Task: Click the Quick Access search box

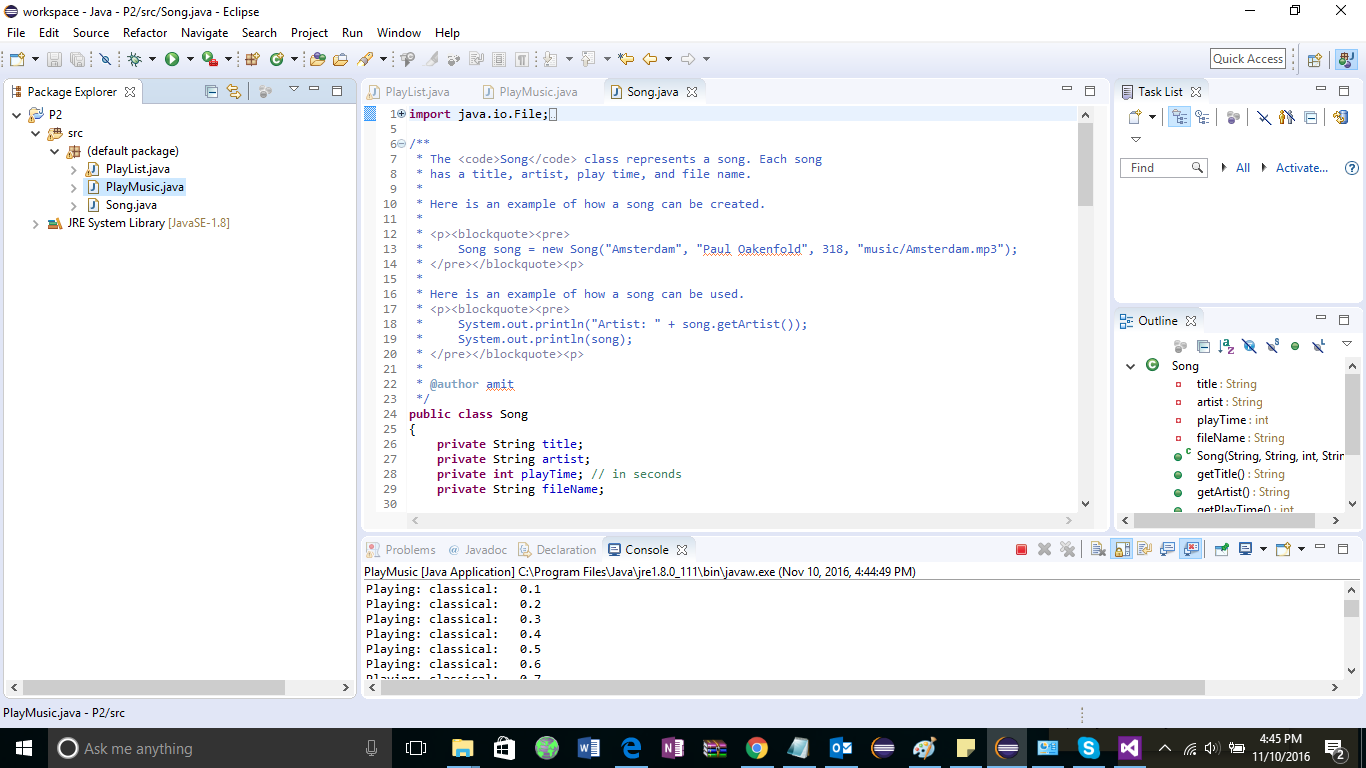Action: pos(1247,59)
